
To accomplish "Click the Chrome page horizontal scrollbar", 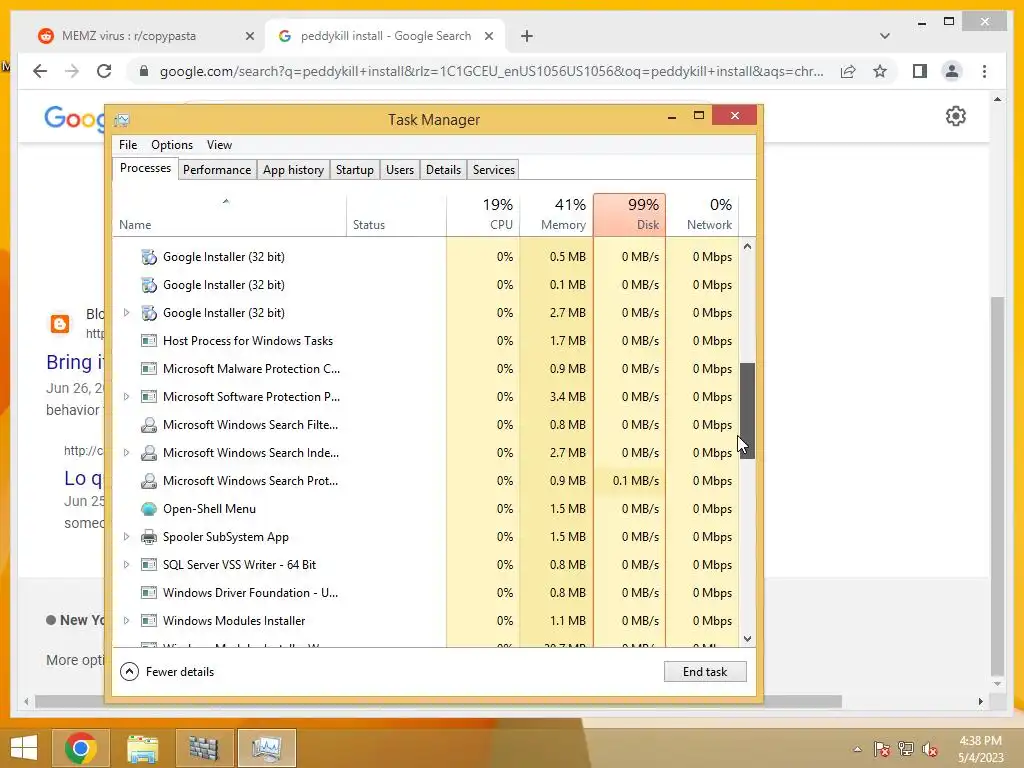I will point(438,701).
